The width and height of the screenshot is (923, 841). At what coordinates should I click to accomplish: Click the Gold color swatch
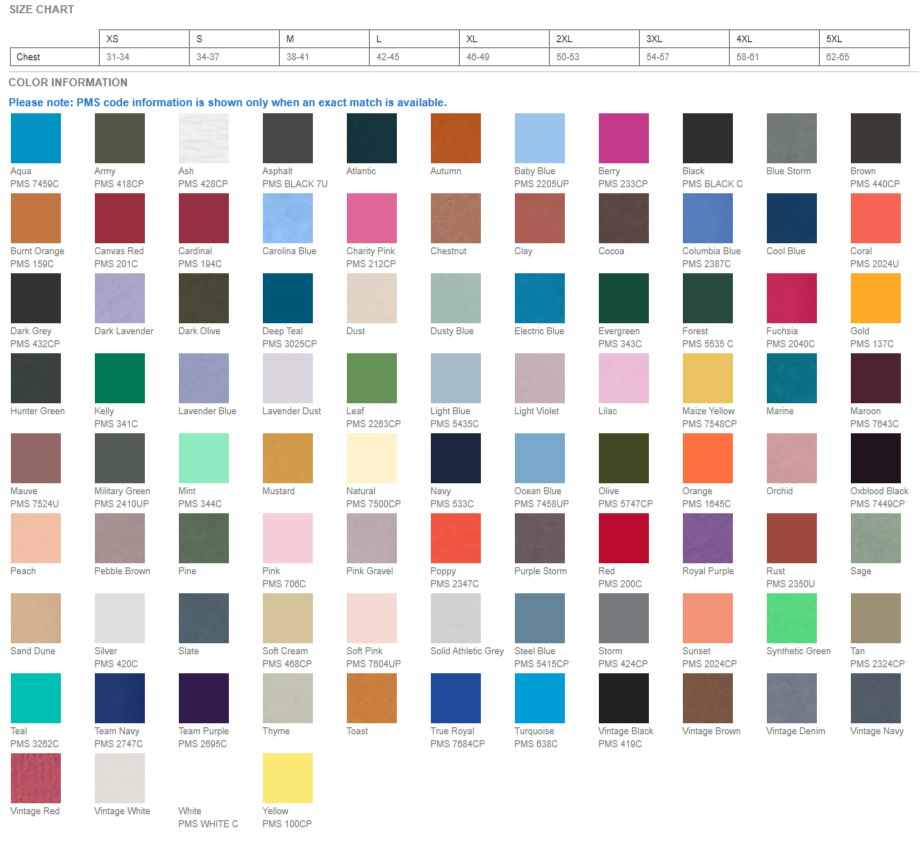click(875, 298)
